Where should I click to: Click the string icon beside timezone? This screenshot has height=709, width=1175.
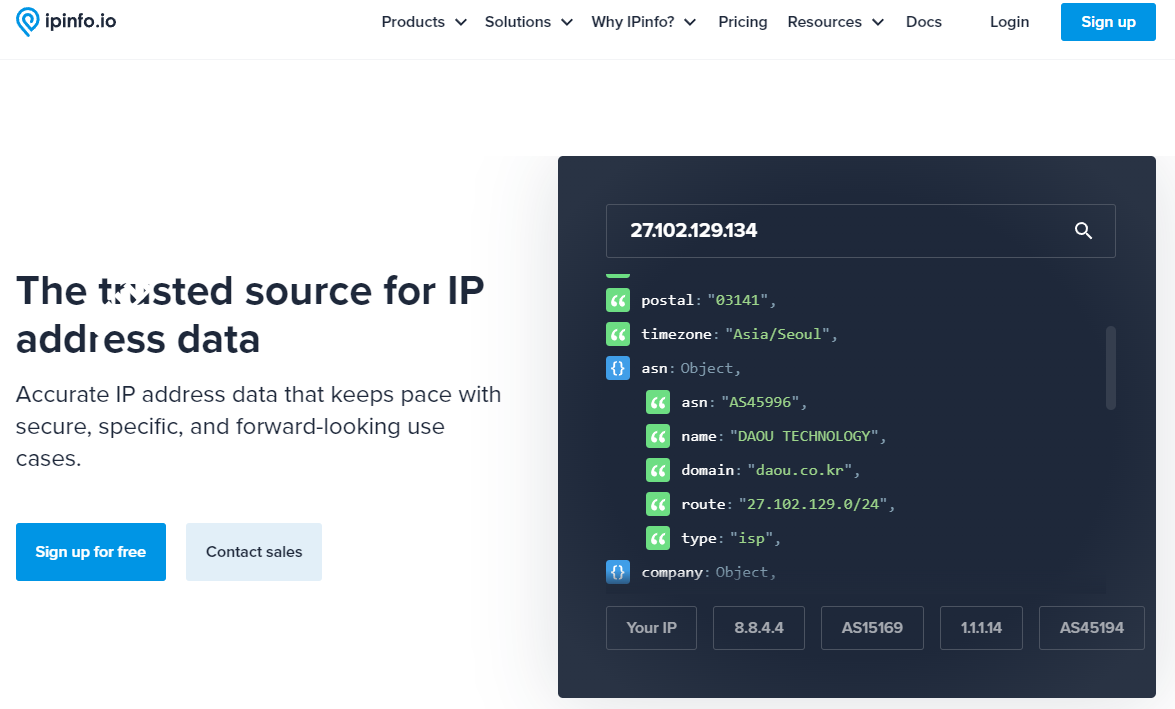coord(618,334)
